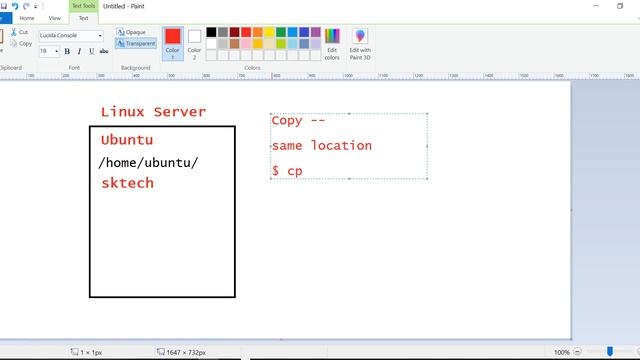Click the 100% zoom level indicator
The width and height of the screenshot is (640, 360).
pos(562,352)
